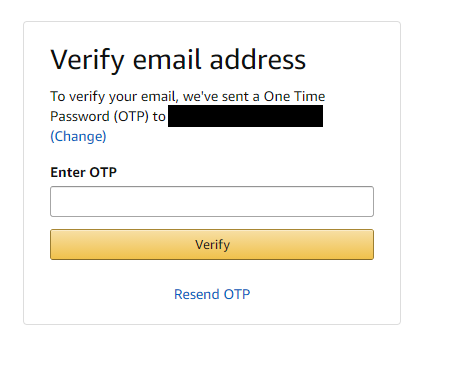Click the 'we've sent a' text

tap(221, 96)
